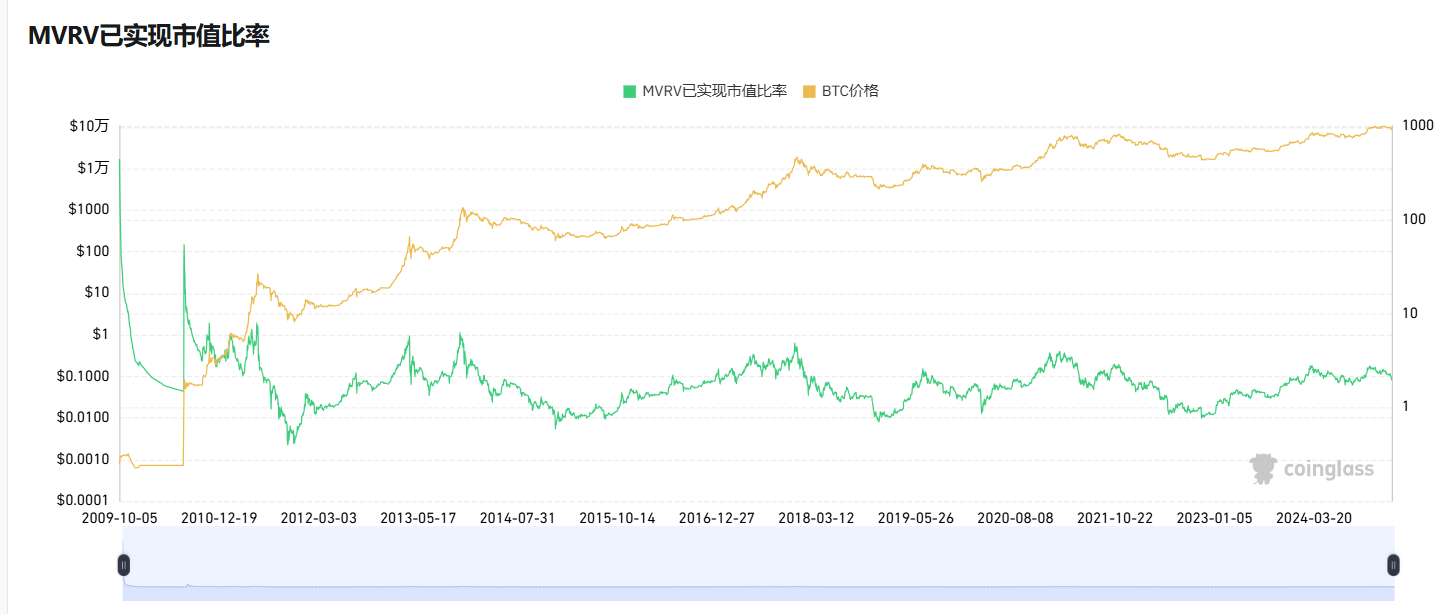Toggle the BTC价格 series legend label
The image size is (1451, 614).
pyautogui.click(x=850, y=91)
